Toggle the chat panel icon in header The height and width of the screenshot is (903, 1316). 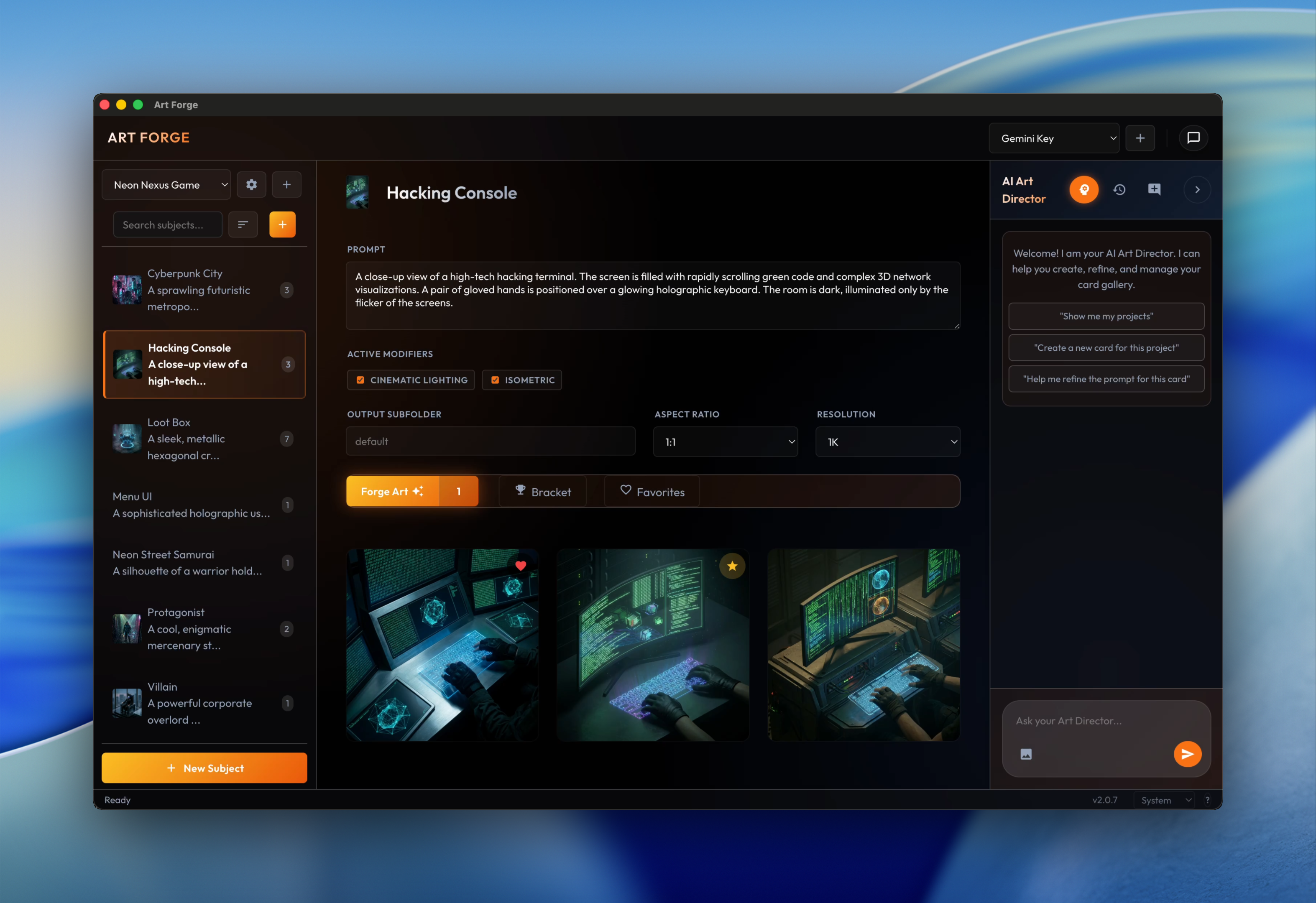tap(1193, 138)
